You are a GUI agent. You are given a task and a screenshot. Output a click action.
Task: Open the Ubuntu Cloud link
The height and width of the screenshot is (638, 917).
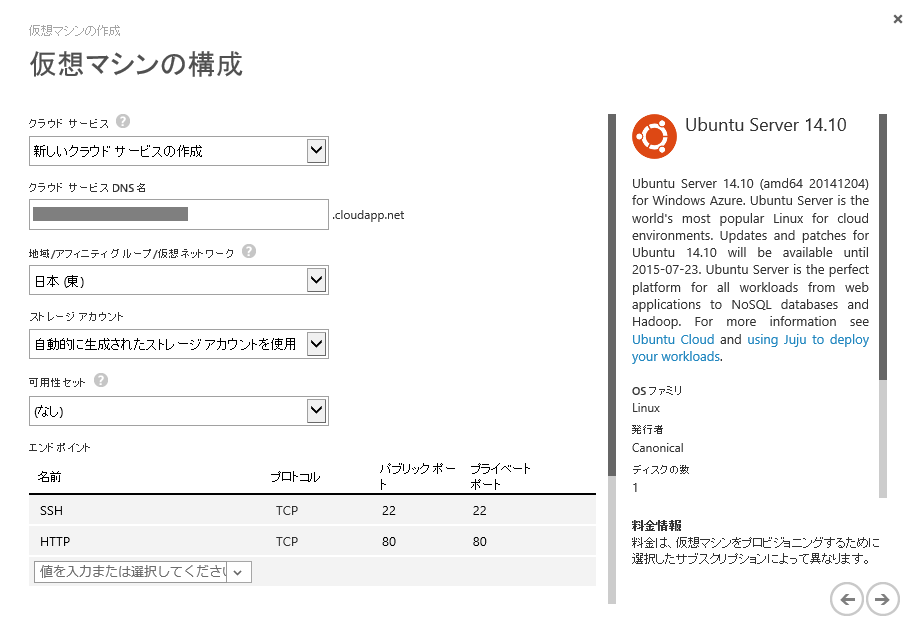(x=673, y=339)
